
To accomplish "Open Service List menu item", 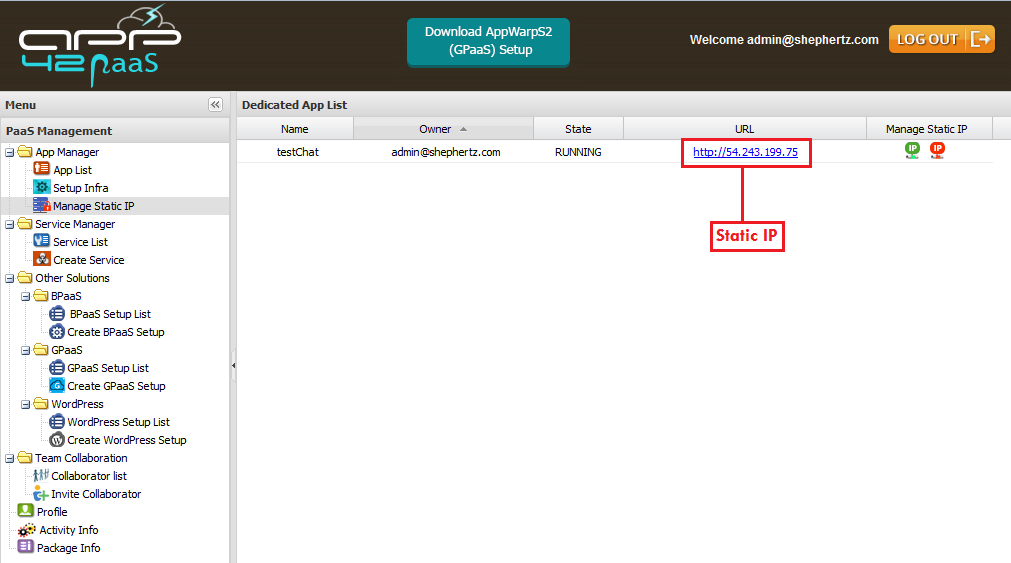I will [x=81, y=242].
